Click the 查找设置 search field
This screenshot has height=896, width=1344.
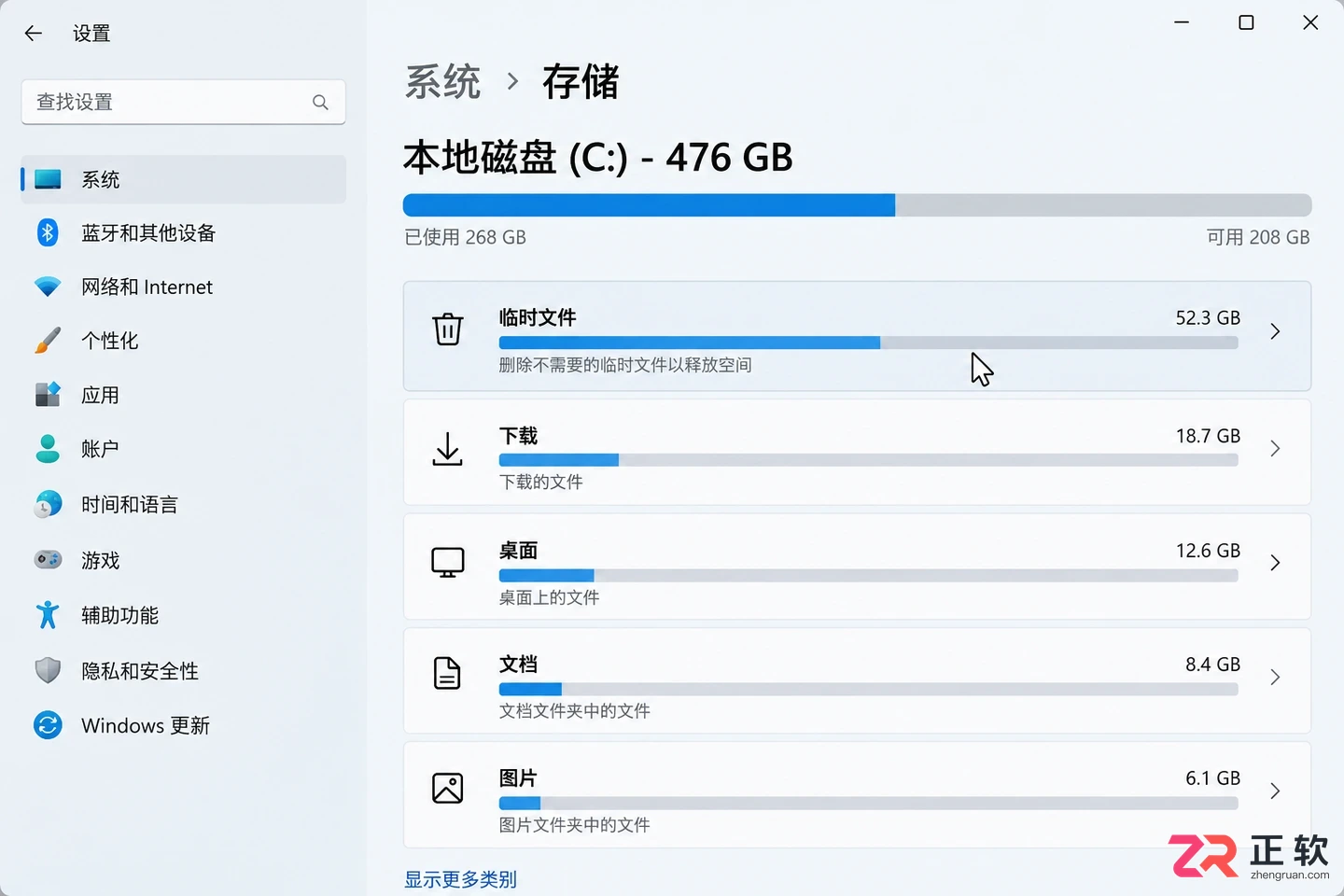[x=184, y=102]
